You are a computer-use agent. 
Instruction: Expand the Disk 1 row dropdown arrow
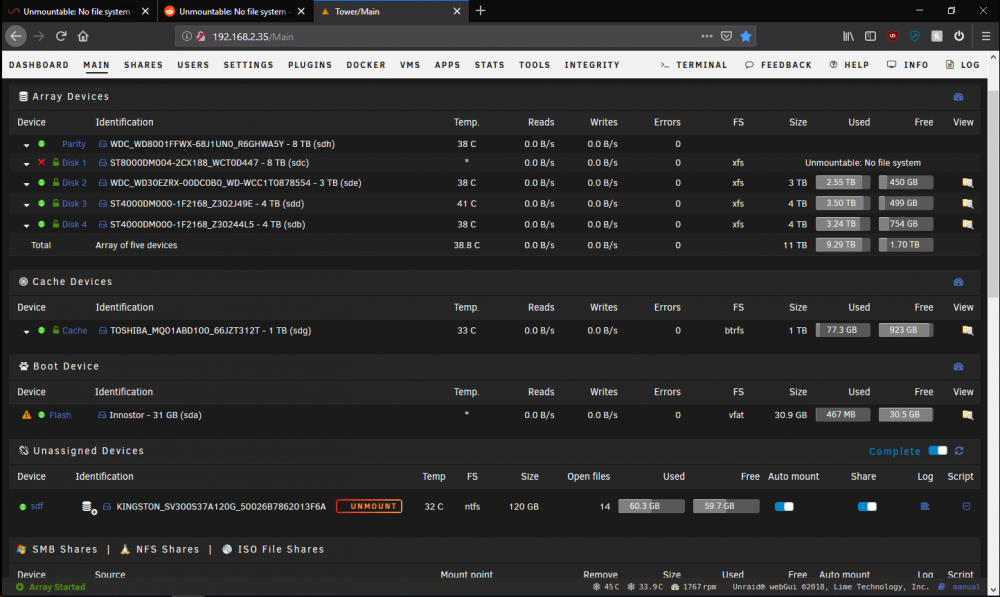pos(26,164)
